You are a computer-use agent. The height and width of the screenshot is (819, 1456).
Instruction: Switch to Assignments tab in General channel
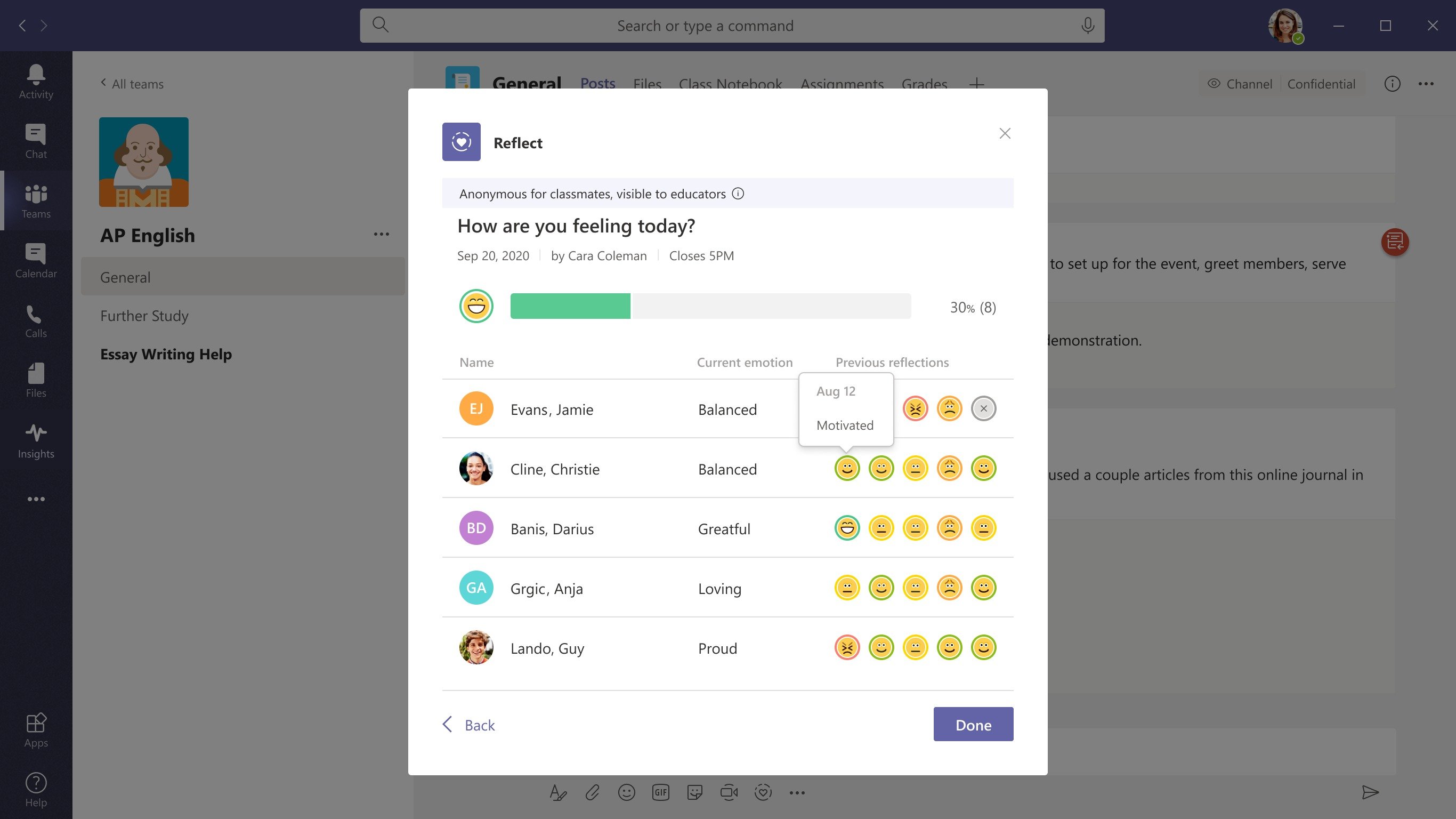pos(842,84)
